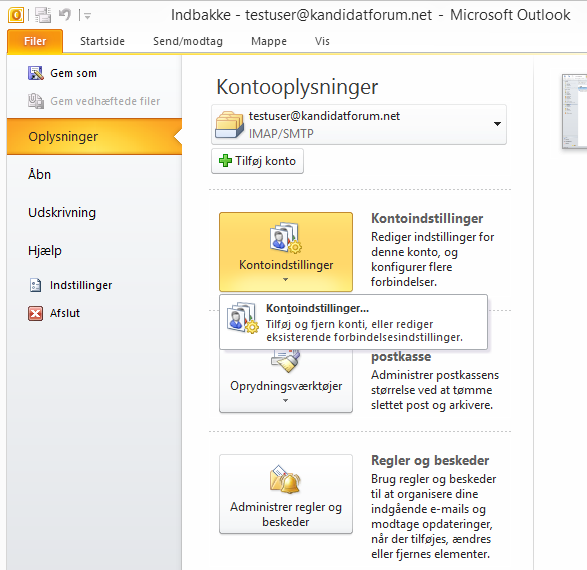
Task: Open the Send/modtag ribbon tab
Action: click(x=188, y=41)
